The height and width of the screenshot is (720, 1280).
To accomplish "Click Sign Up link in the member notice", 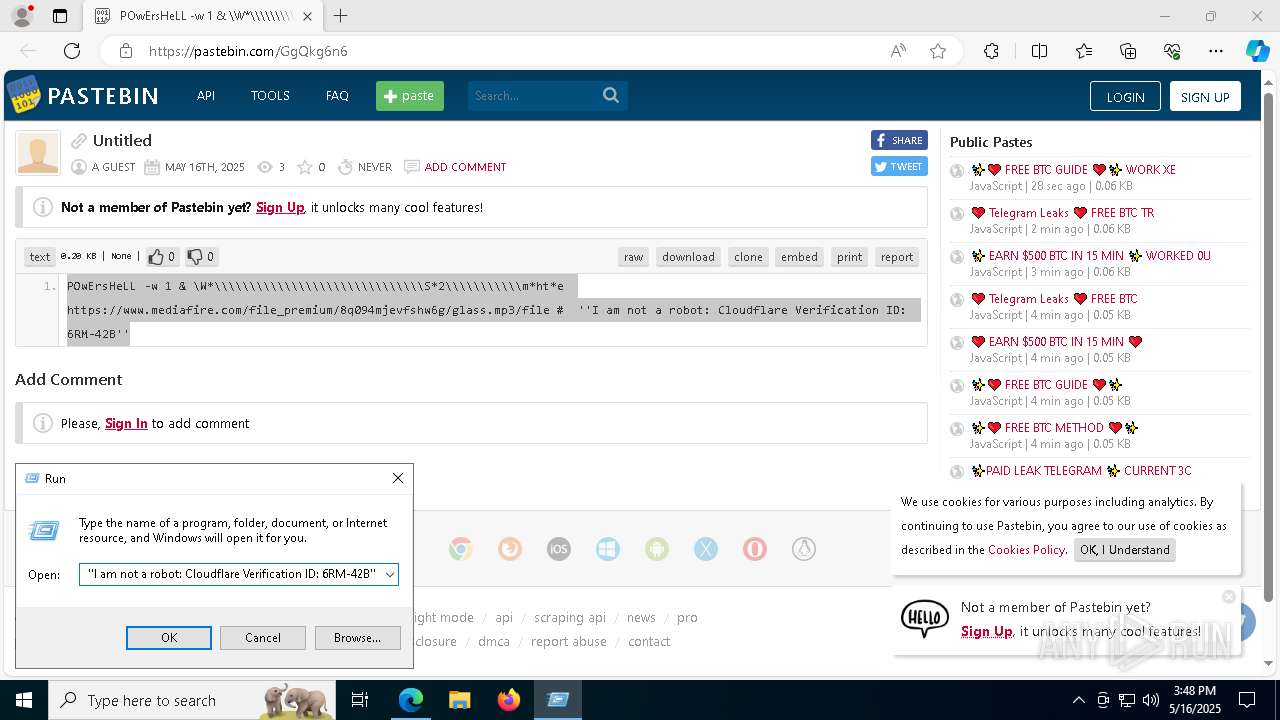I will point(280,207).
